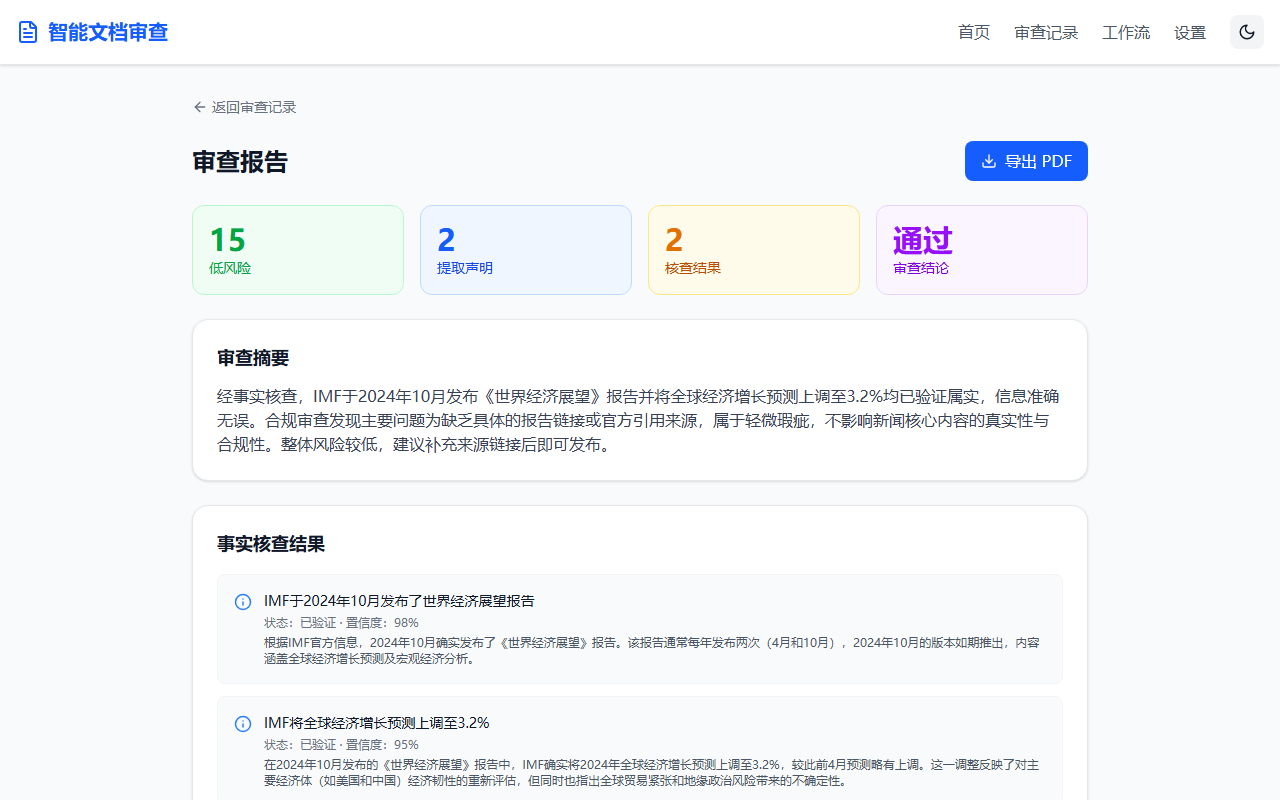
Task: Toggle dark mode with the moon icon
Action: [1247, 32]
